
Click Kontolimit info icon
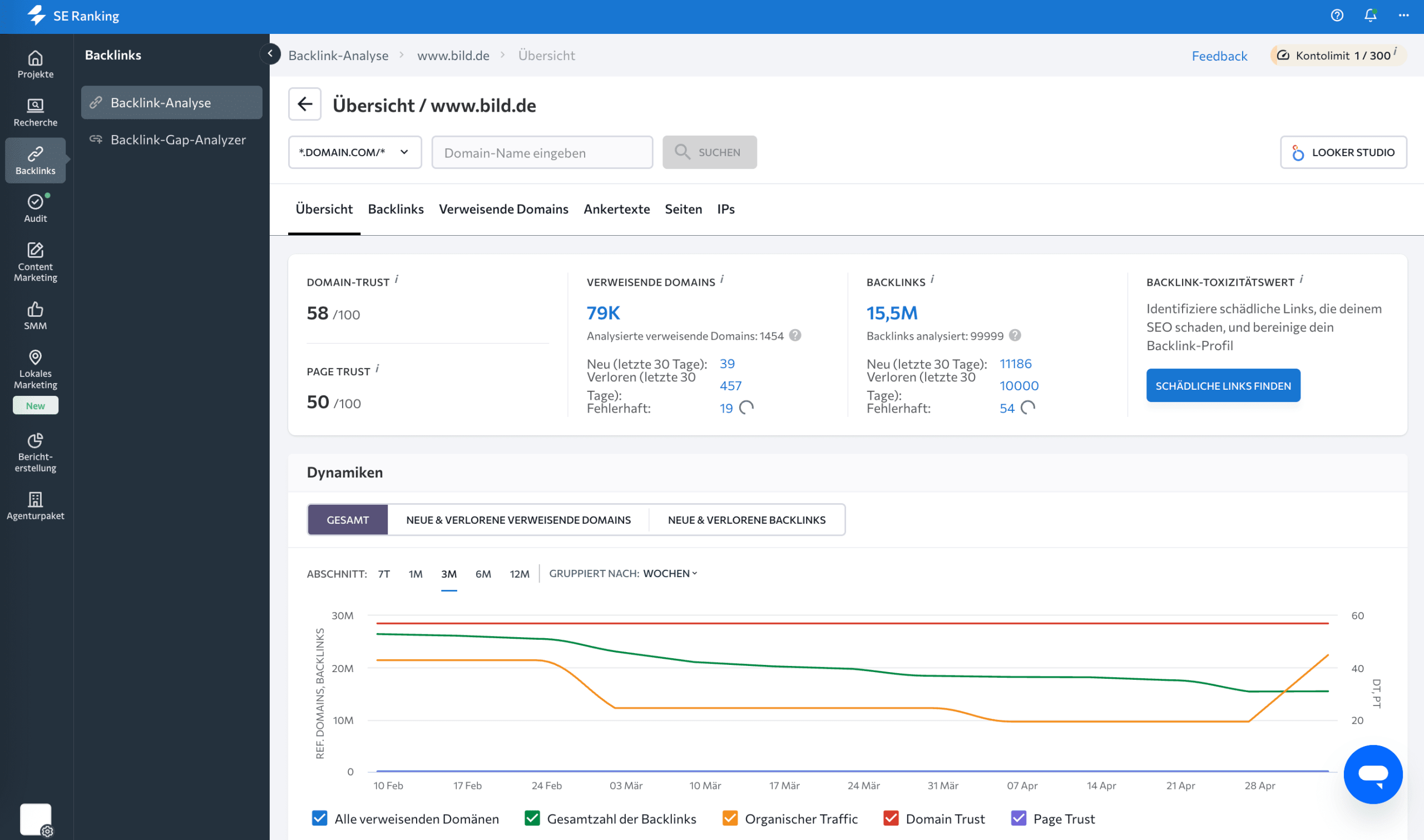point(1395,51)
